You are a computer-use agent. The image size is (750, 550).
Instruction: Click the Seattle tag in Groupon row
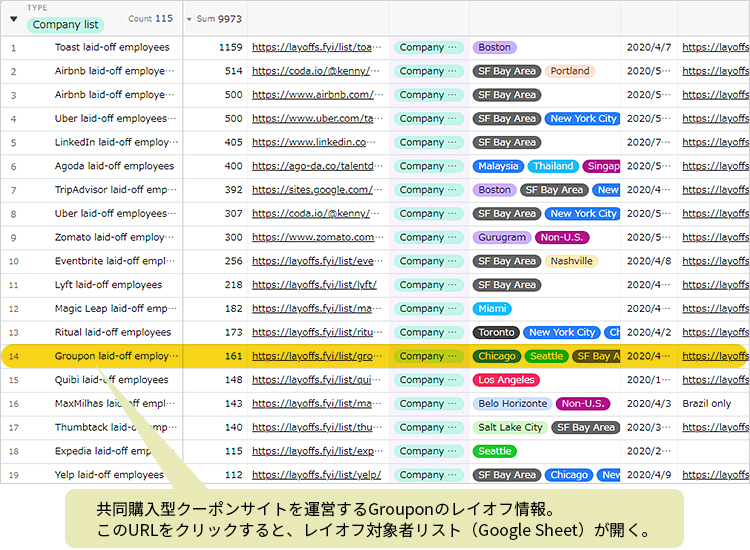pyautogui.click(x=547, y=356)
